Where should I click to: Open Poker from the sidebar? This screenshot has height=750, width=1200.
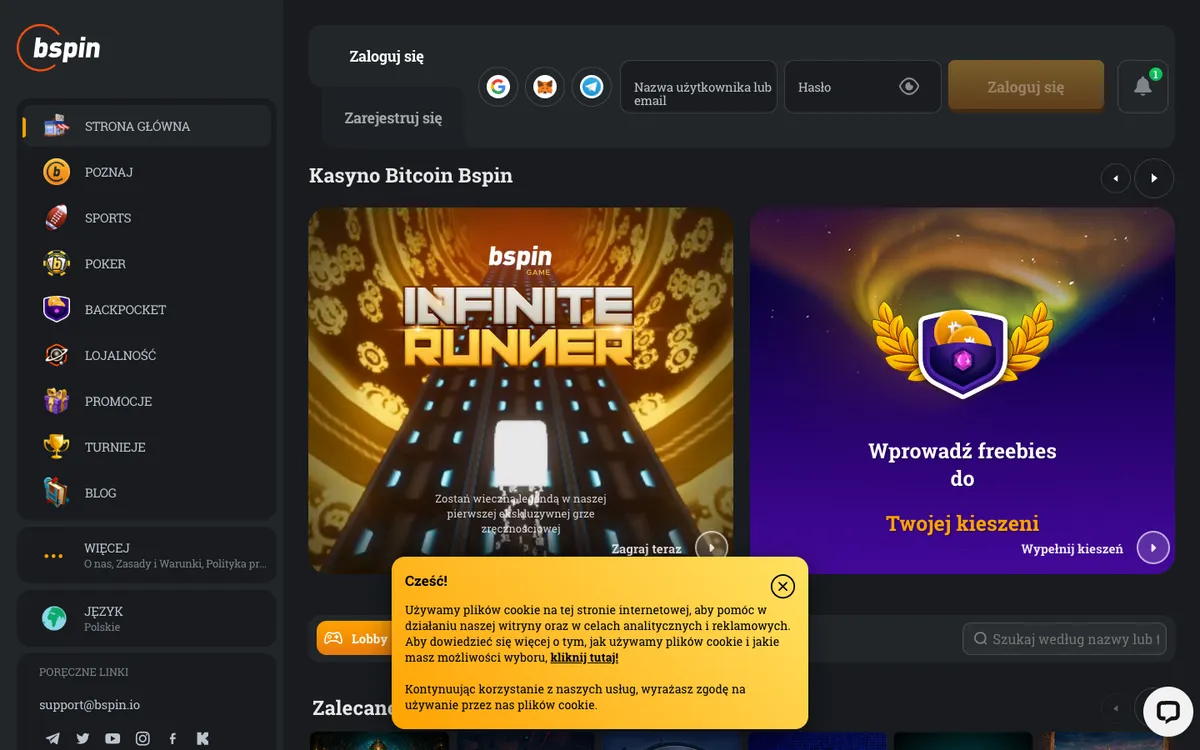click(147, 264)
